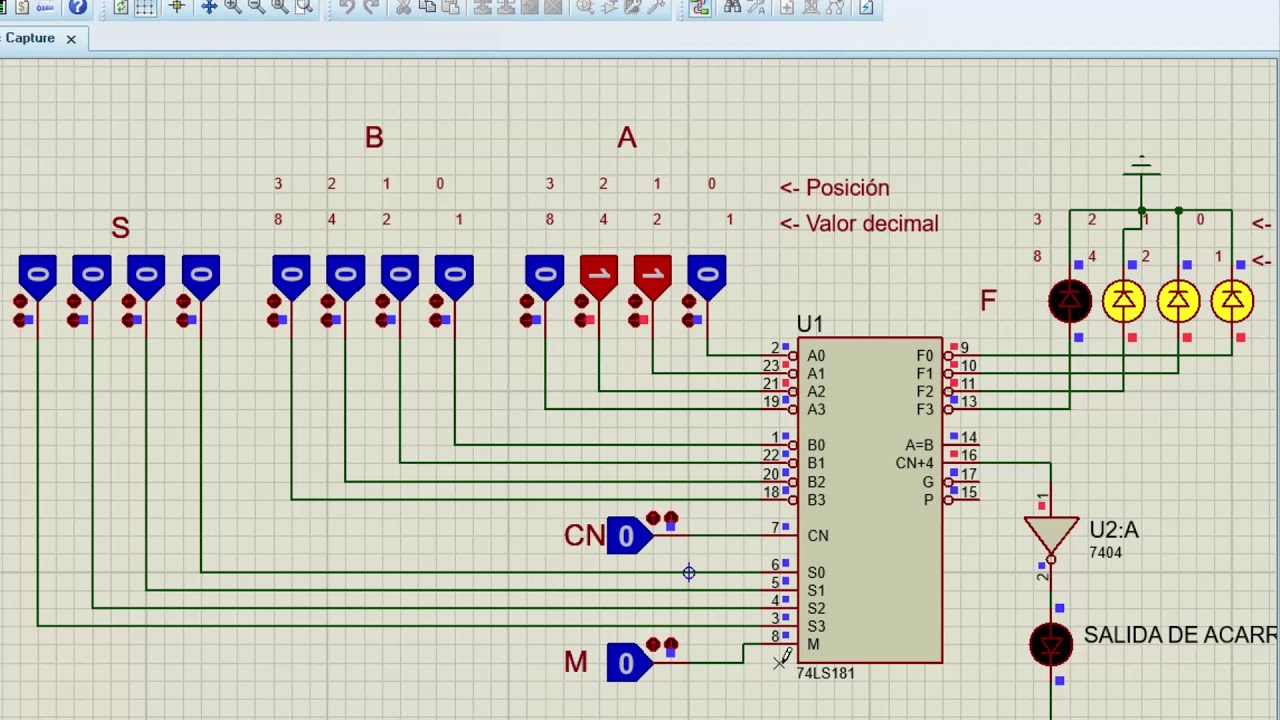This screenshot has height=720, width=1280.
Task: Toggle A position 2 red logic state
Action: 599,277
